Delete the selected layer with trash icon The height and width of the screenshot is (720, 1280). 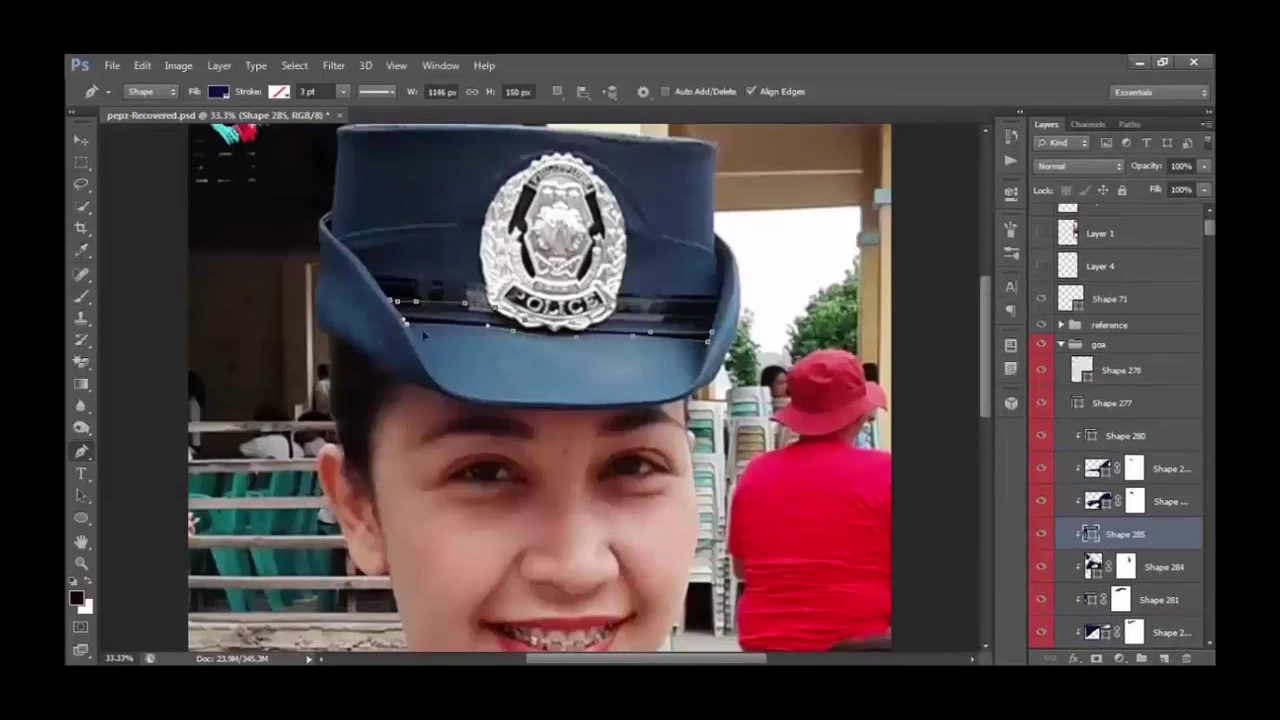tap(1187, 658)
